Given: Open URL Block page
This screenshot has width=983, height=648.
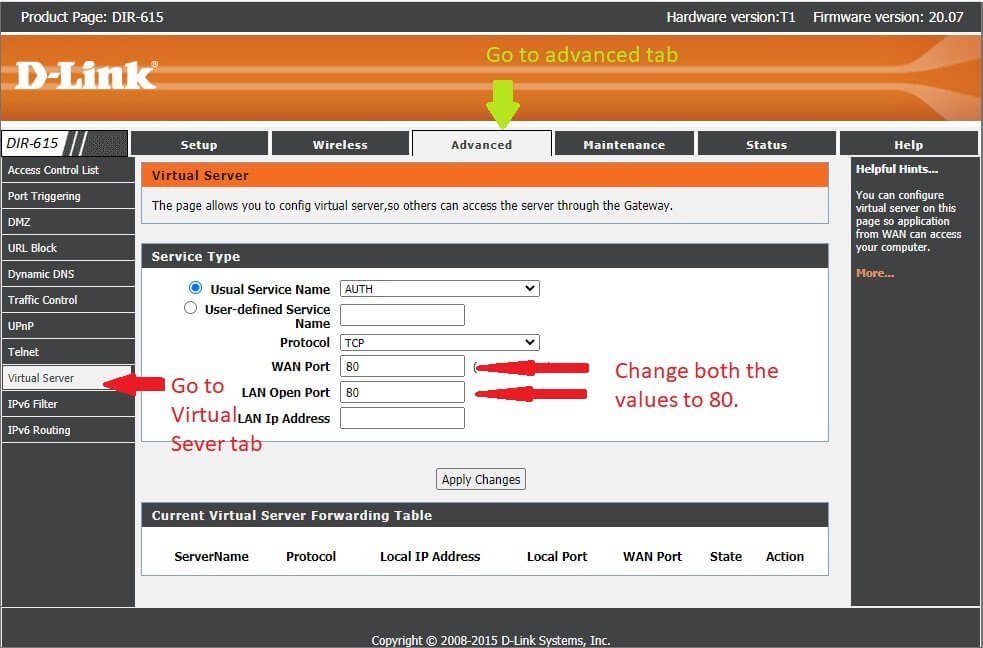Looking at the screenshot, I should click(68, 248).
